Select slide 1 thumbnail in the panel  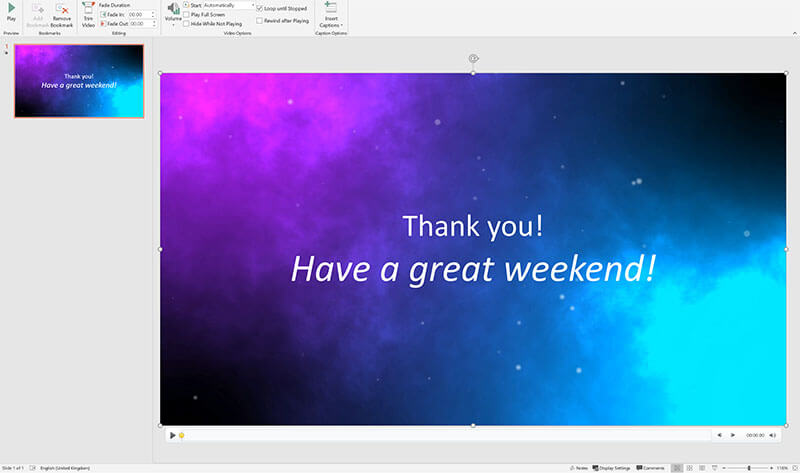tap(79, 81)
